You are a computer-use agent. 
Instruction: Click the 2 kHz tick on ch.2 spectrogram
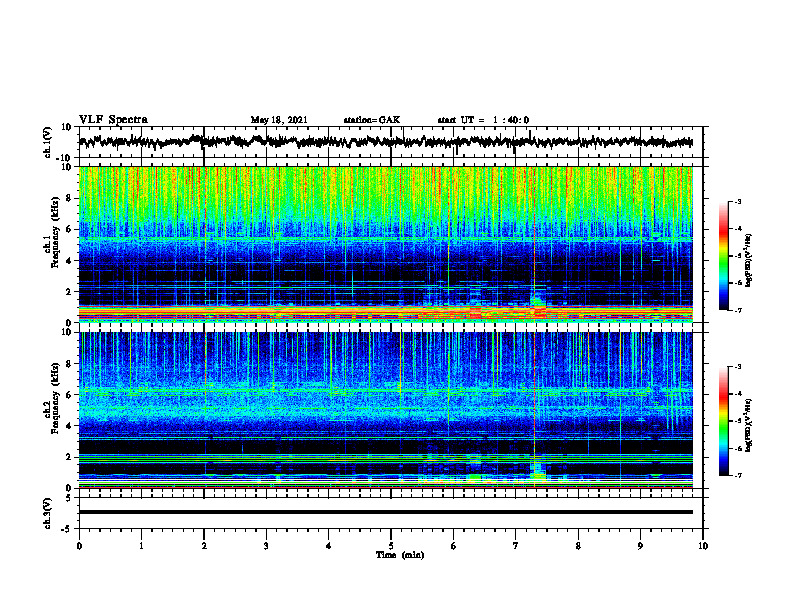[69, 457]
